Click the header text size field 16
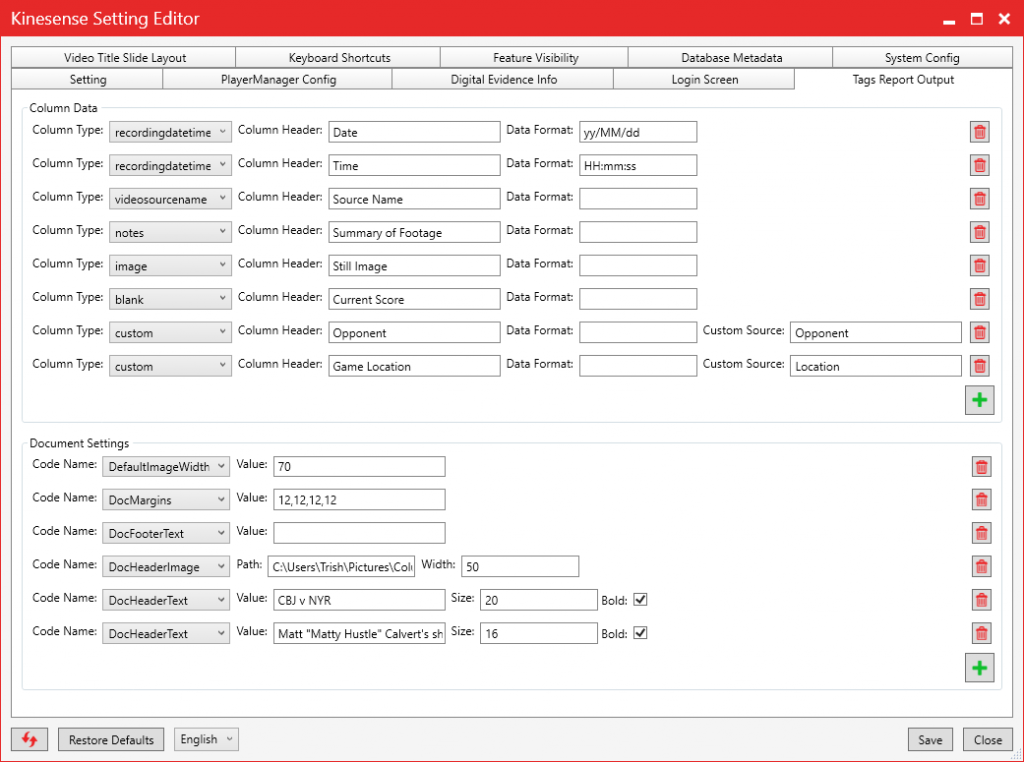Screen dimensions: 1024x762 tap(539, 633)
